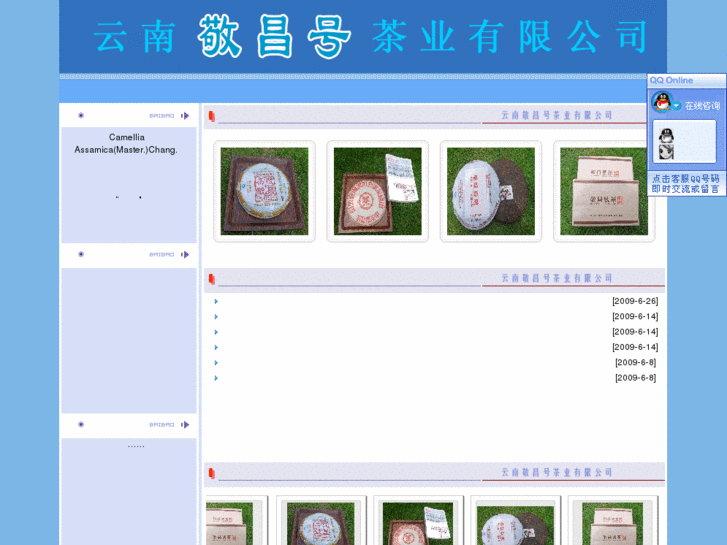Click the third [2009-6-14] date text
This screenshot has height=545, width=727.
[x=635, y=347]
